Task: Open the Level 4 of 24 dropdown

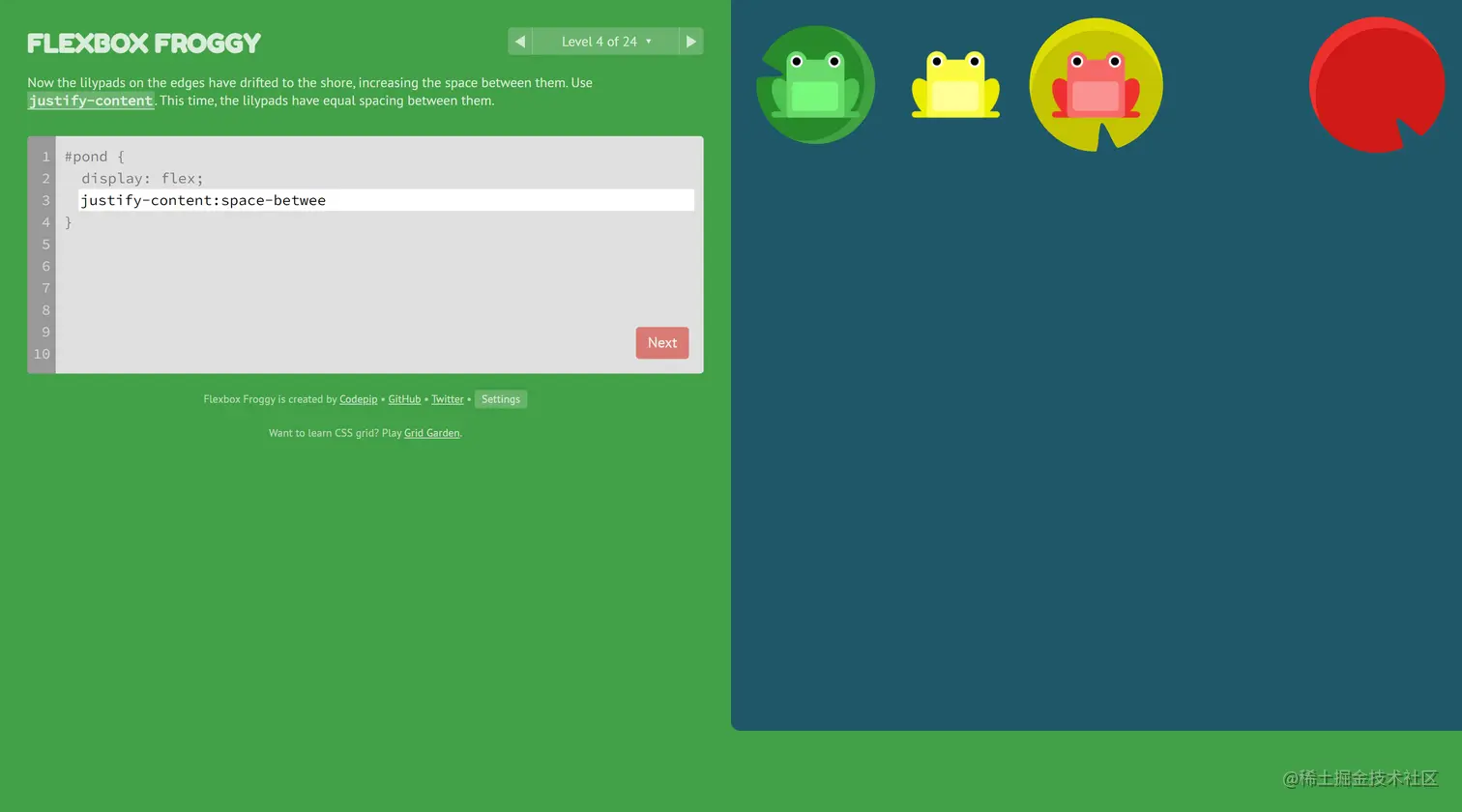Action: [x=605, y=42]
